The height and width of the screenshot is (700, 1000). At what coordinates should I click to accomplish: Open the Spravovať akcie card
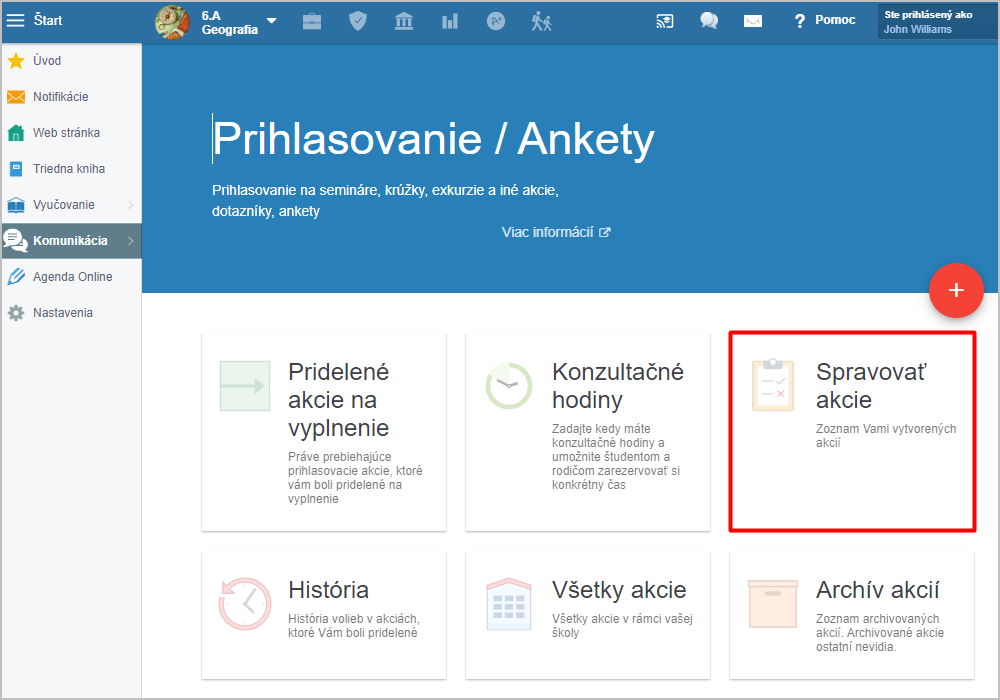[852, 432]
